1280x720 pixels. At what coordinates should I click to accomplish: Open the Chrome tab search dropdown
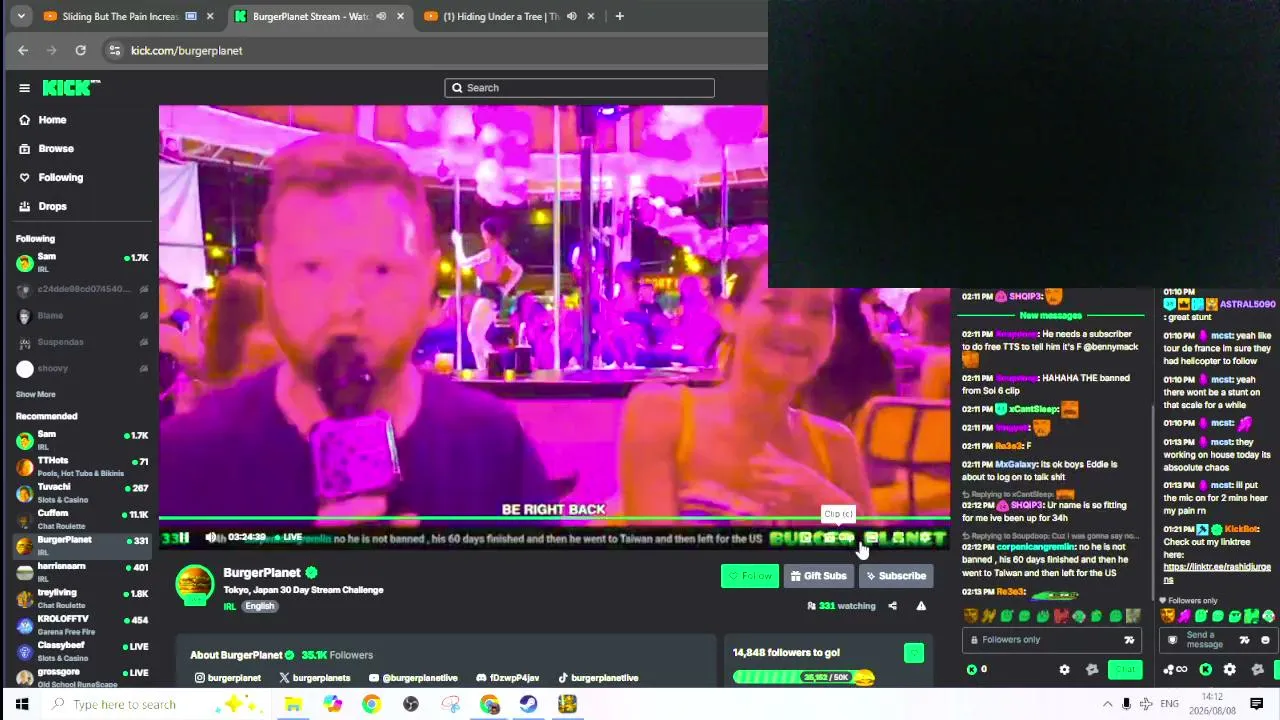pos(23,16)
